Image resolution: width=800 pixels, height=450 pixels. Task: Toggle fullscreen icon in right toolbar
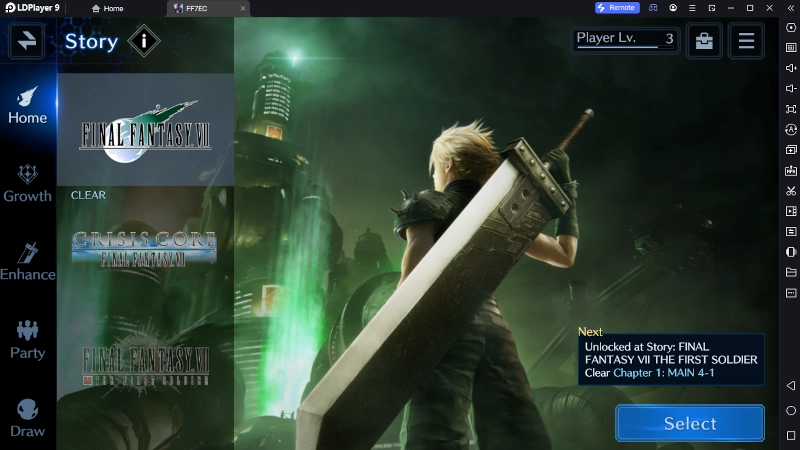click(x=791, y=109)
